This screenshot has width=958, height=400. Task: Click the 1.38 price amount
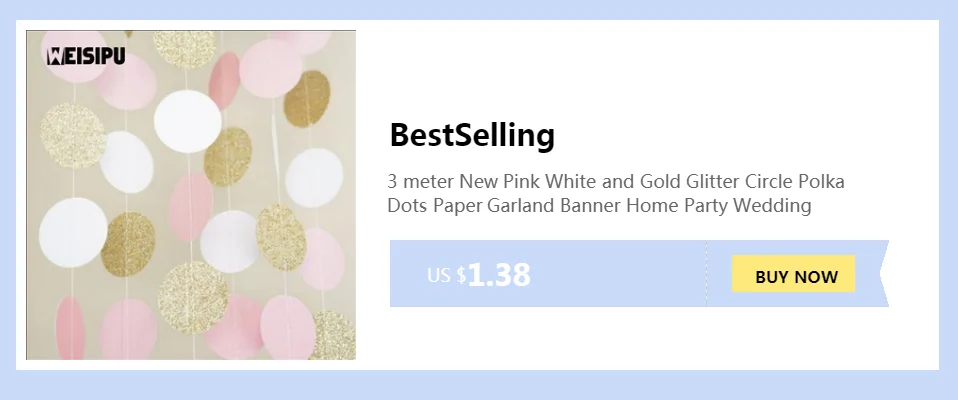tap(499, 274)
